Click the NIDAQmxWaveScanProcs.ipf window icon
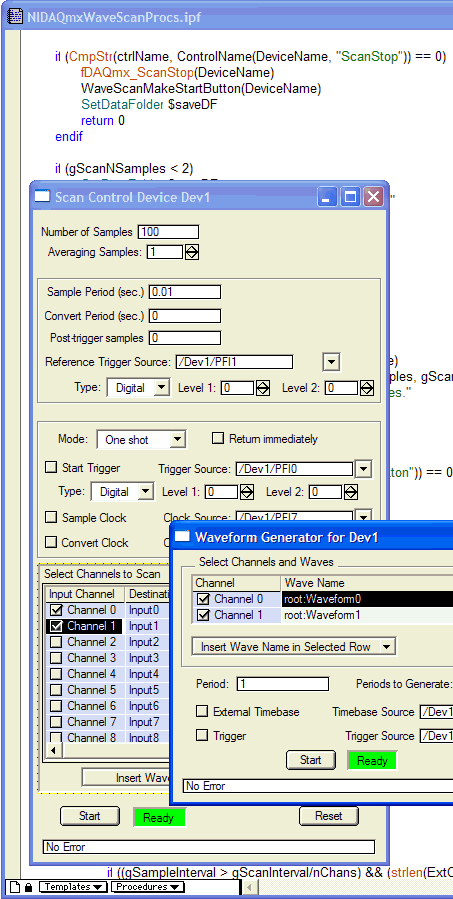 pos(15,17)
